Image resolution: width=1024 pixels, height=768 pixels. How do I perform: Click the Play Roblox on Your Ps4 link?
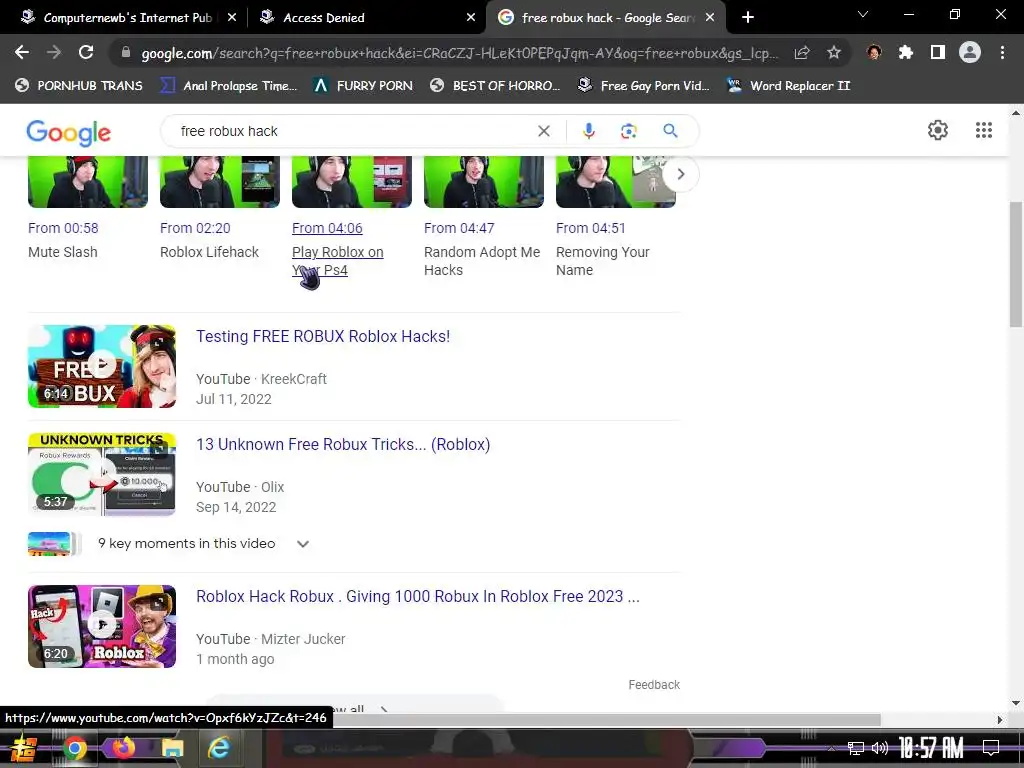pos(338,261)
